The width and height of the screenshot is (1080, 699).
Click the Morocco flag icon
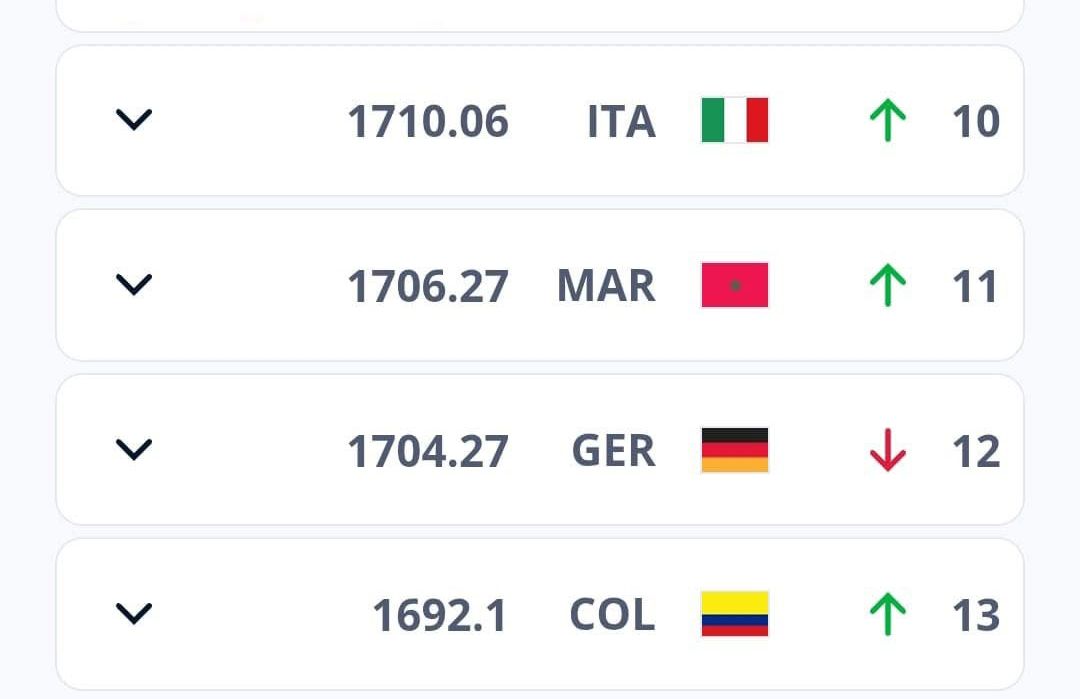click(x=734, y=284)
